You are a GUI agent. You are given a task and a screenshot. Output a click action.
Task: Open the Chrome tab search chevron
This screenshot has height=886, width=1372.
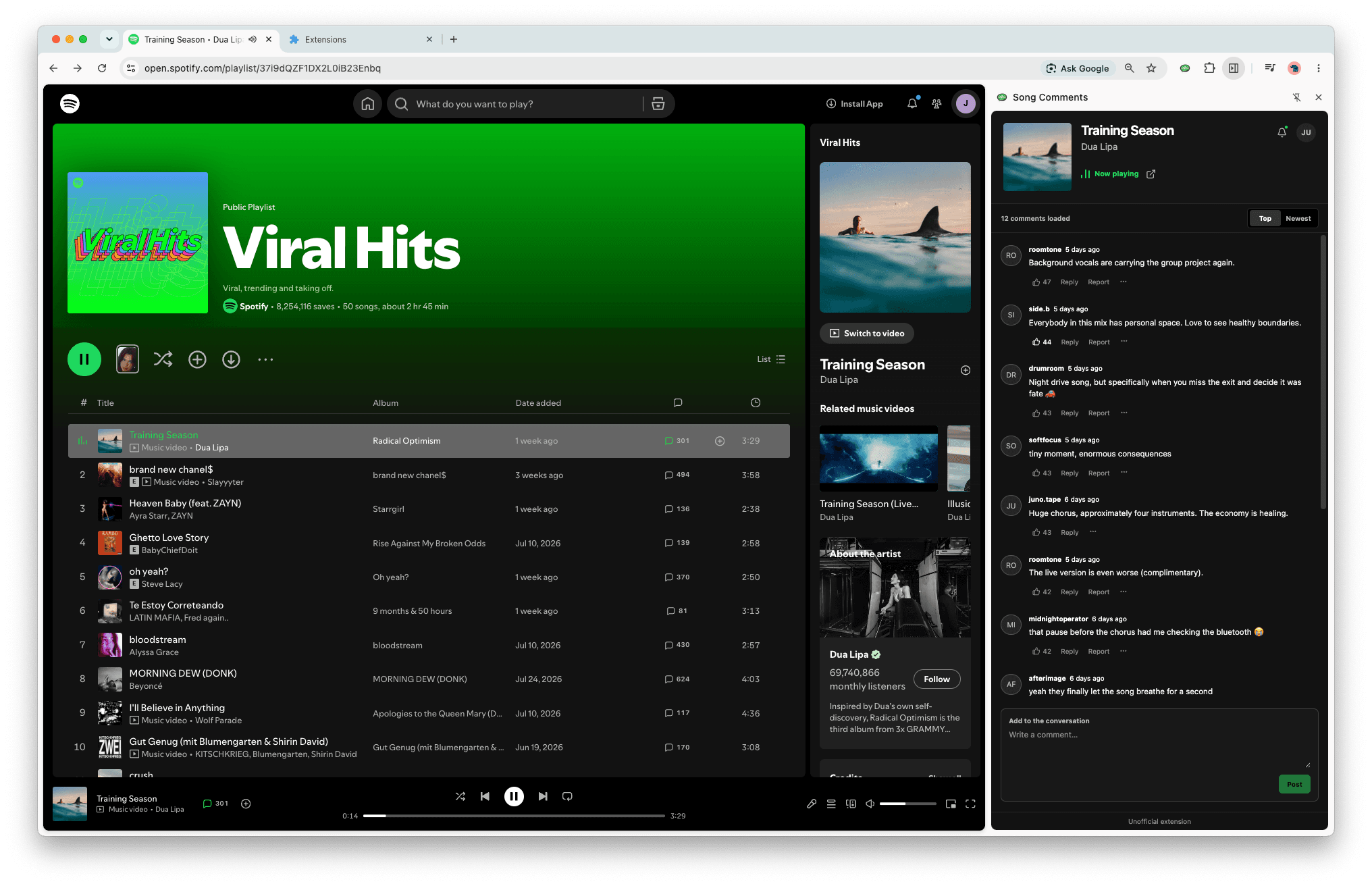109,39
